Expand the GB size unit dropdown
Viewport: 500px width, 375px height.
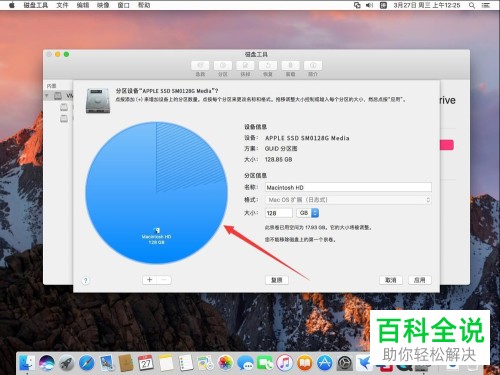(308, 213)
